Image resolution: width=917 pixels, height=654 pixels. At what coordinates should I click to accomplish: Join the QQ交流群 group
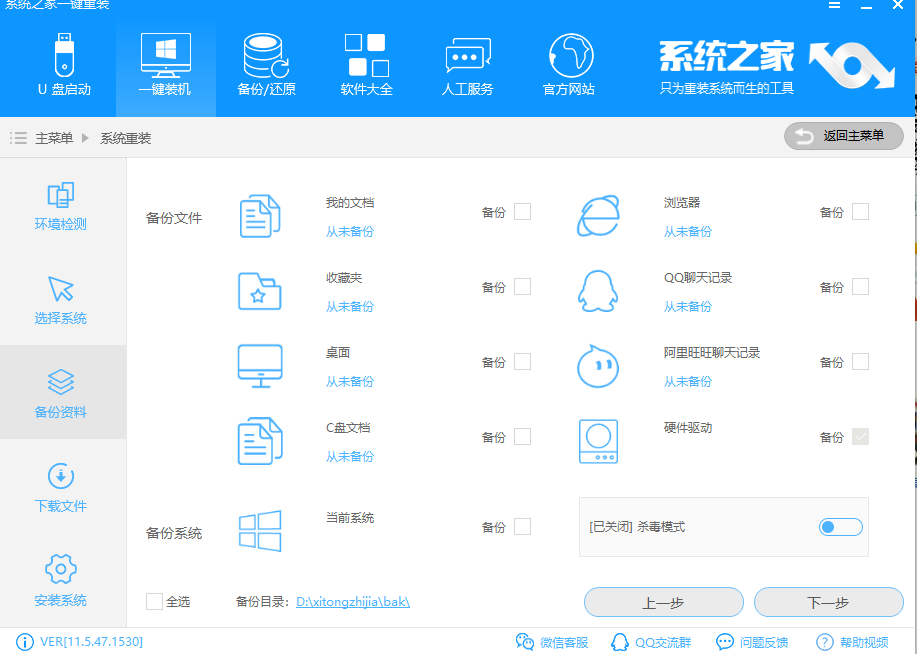tap(651, 643)
